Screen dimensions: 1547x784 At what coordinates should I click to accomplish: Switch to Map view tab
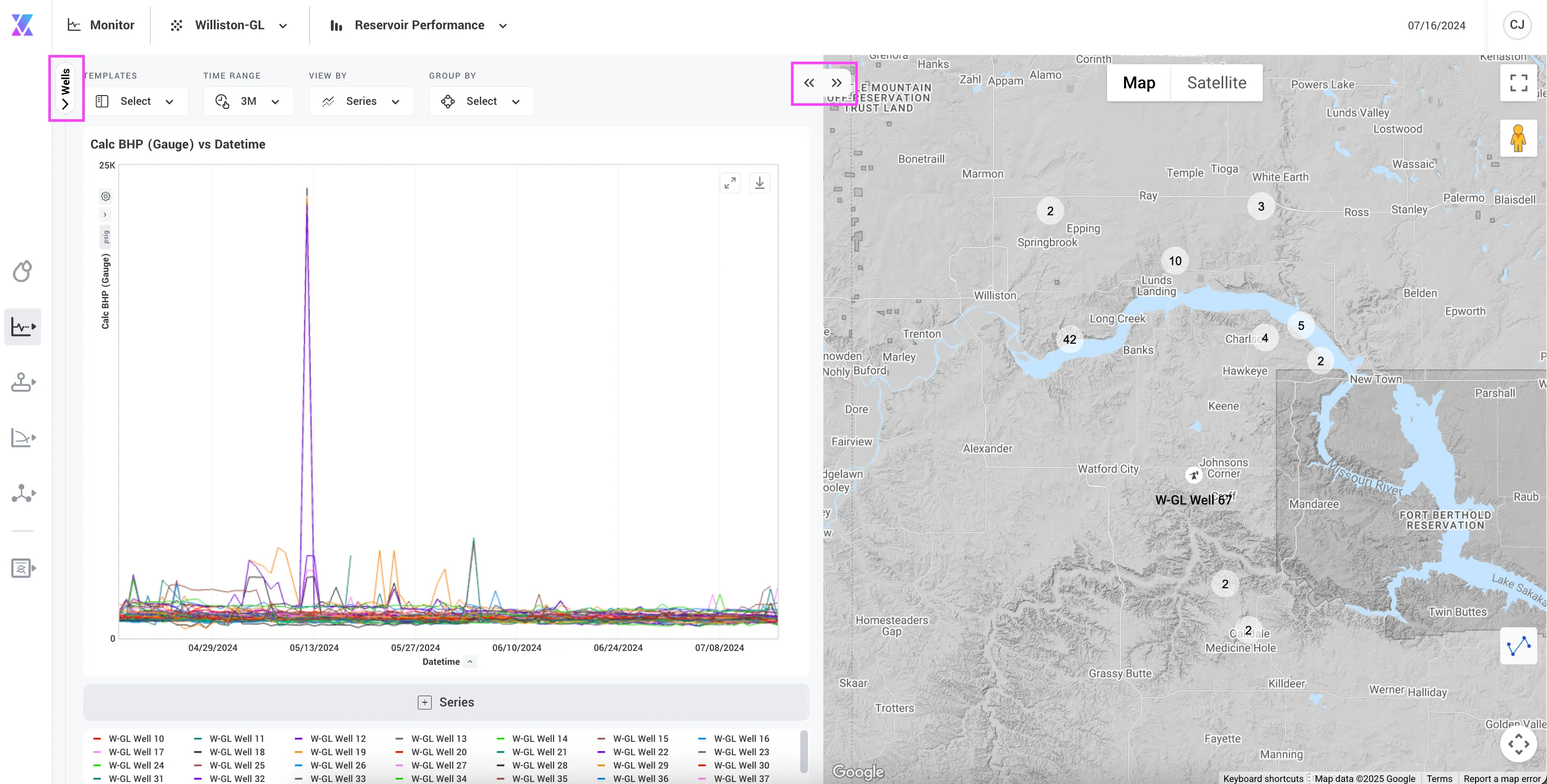pyautogui.click(x=1138, y=83)
